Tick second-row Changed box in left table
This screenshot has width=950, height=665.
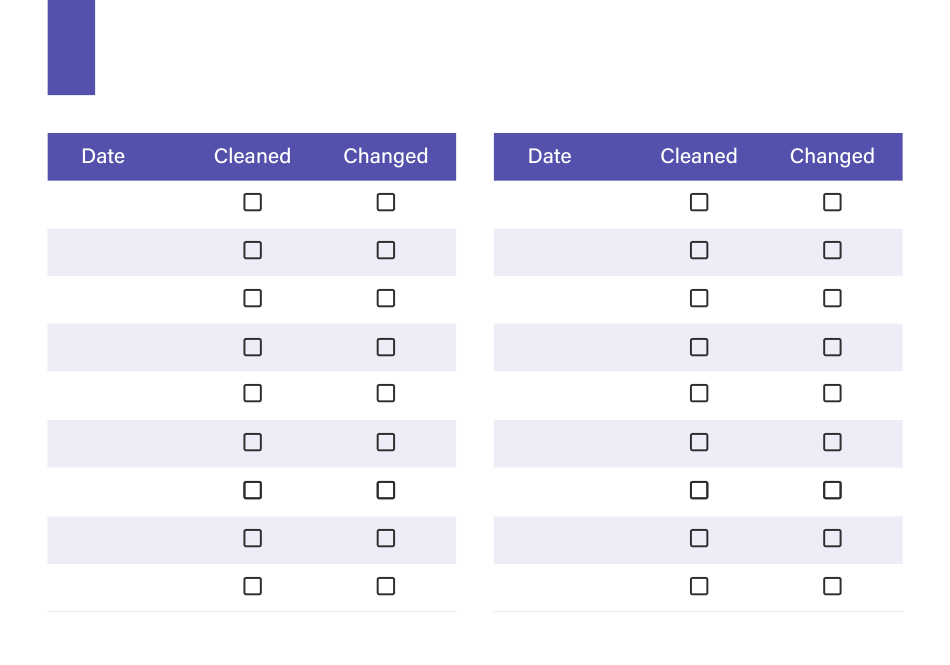[x=386, y=250]
